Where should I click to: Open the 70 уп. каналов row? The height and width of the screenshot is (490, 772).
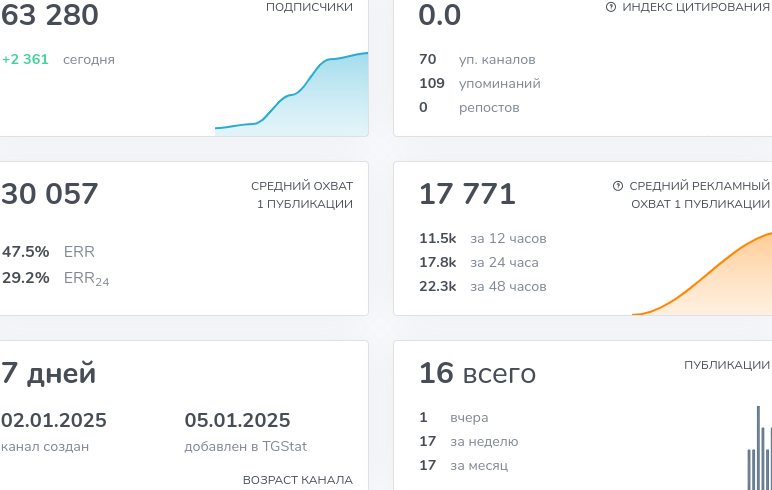point(477,59)
